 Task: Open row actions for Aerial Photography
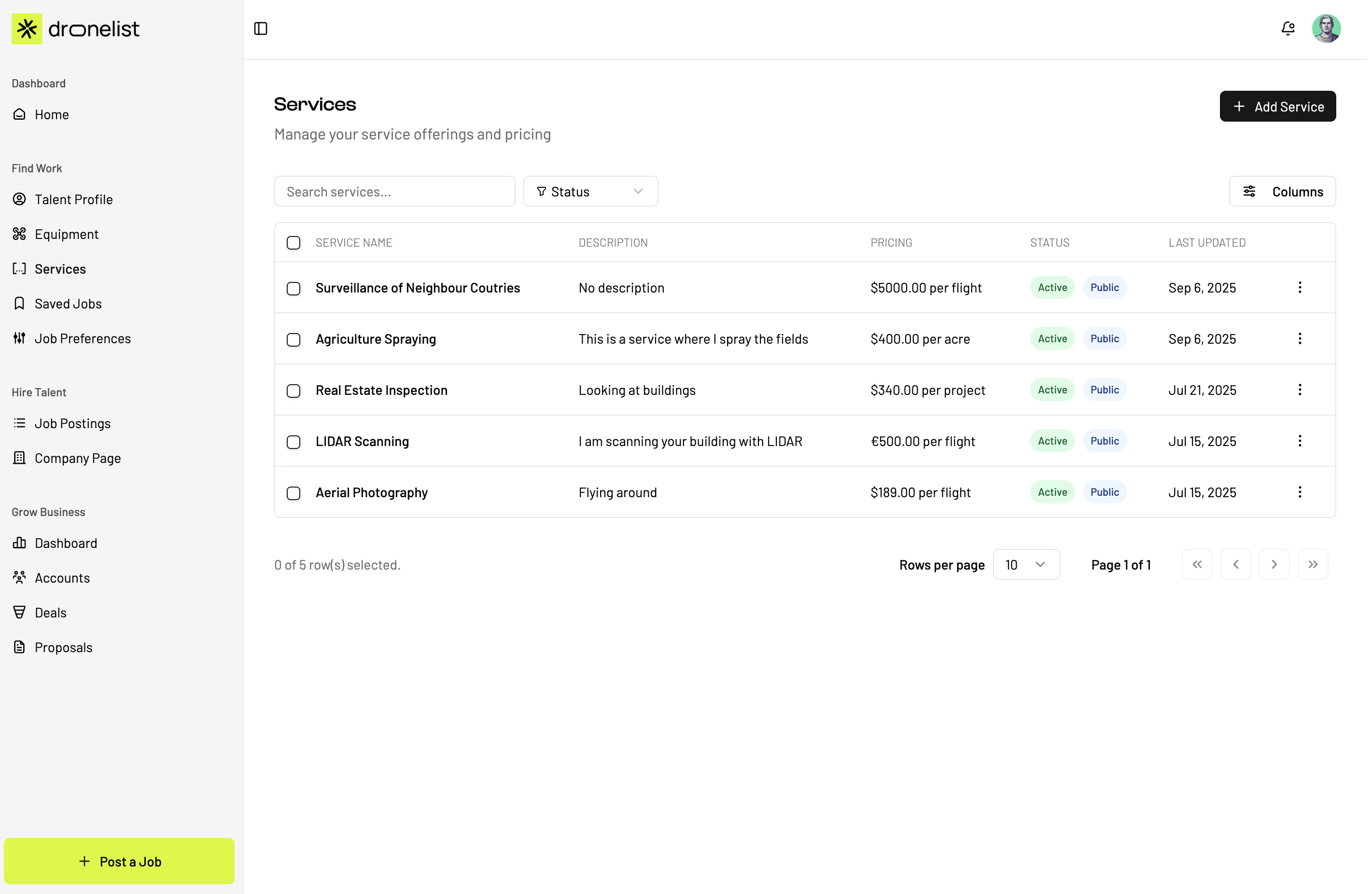click(1300, 492)
